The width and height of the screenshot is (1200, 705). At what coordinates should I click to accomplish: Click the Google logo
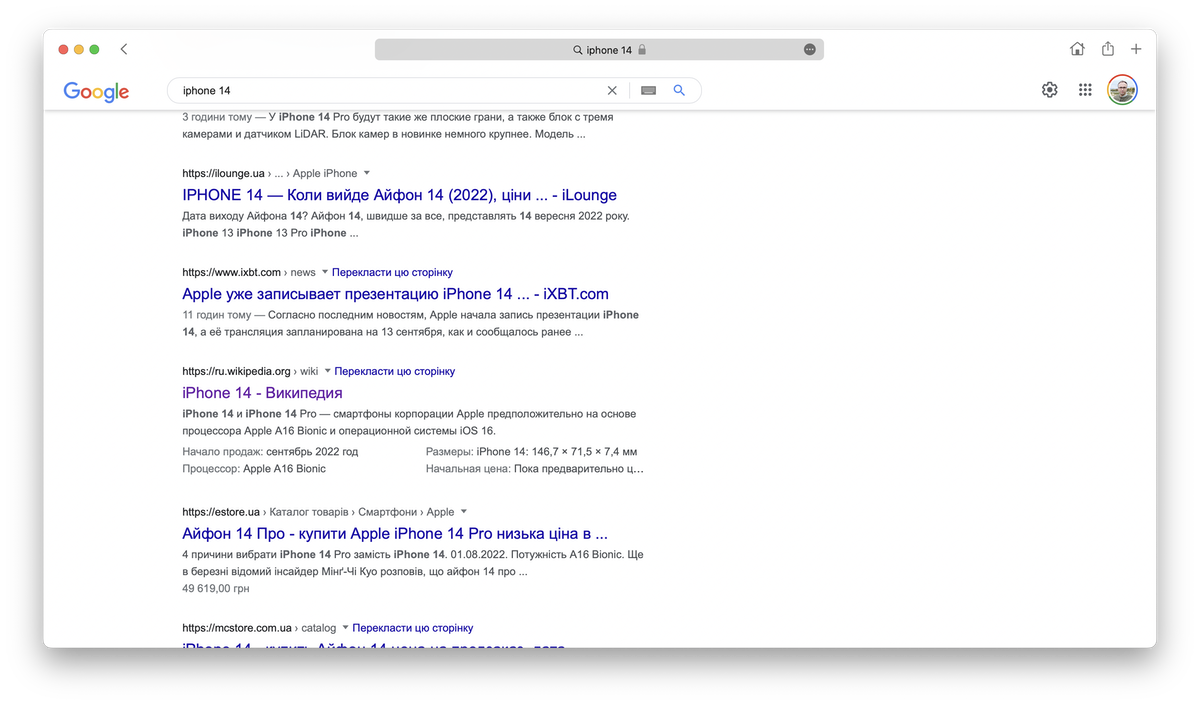click(x=96, y=91)
